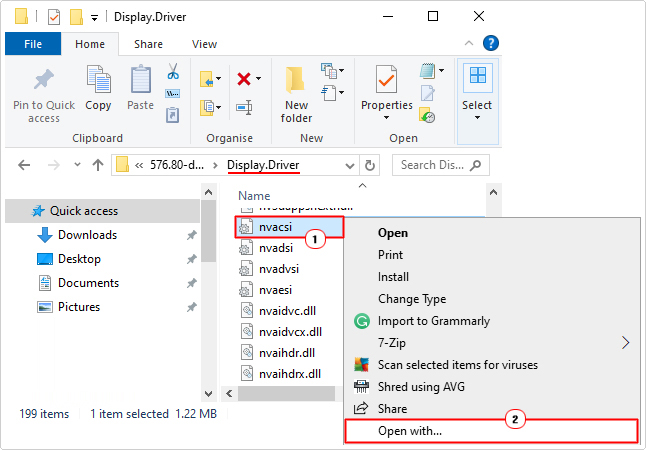Click the Open notepad icon in ribbon
The image size is (646, 450).
tap(428, 71)
